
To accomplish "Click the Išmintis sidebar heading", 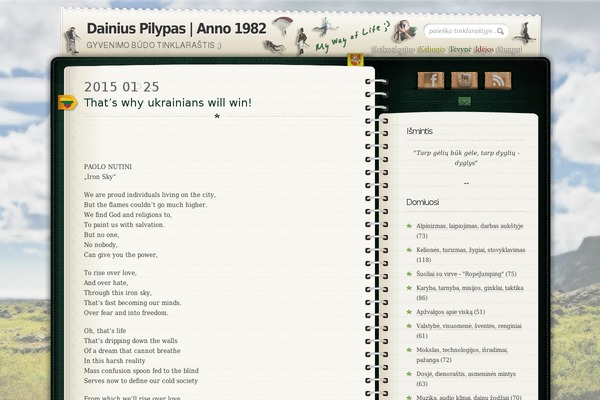I will pyautogui.click(x=419, y=131).
